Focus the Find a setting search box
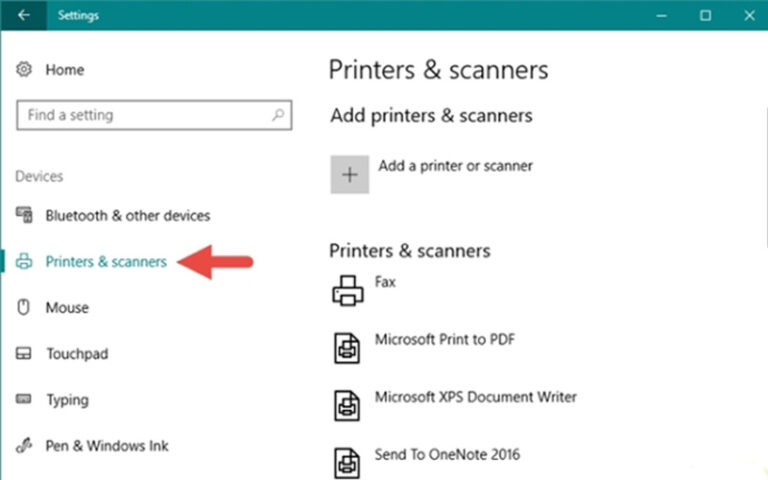The width and height of the screenshot is (768, 480). [x=154, y=115]
